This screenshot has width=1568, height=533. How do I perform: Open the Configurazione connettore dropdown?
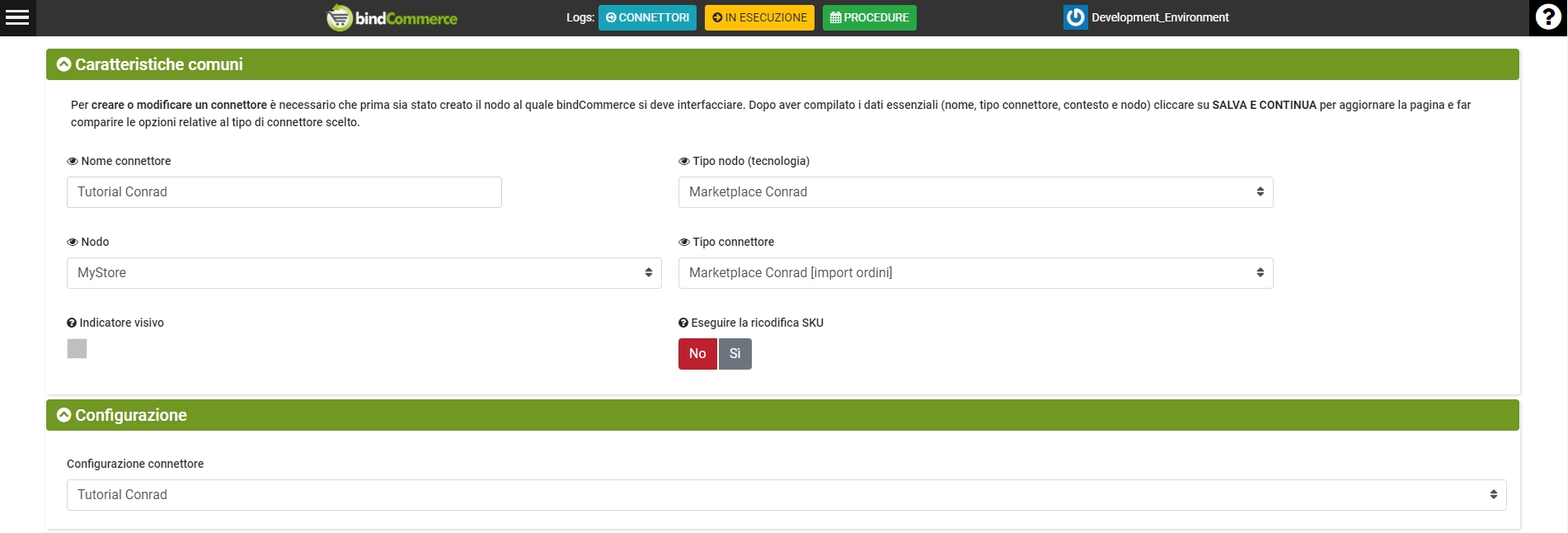[x=786, y=495]
